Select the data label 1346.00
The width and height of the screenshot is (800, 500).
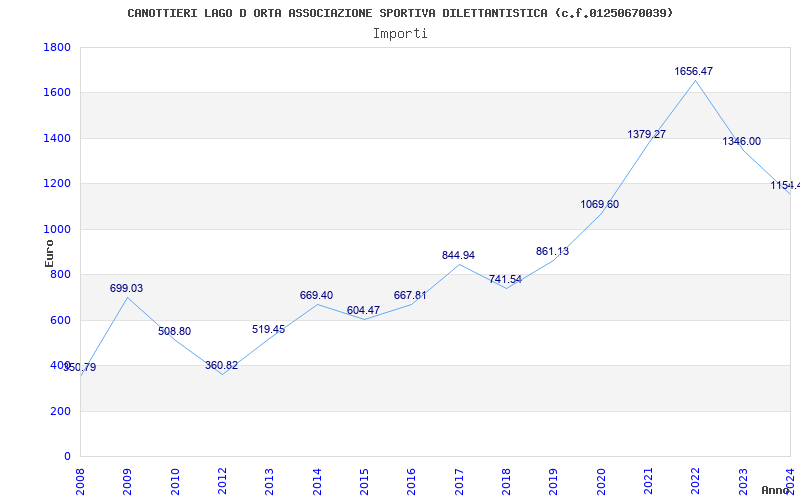point(741,141)
